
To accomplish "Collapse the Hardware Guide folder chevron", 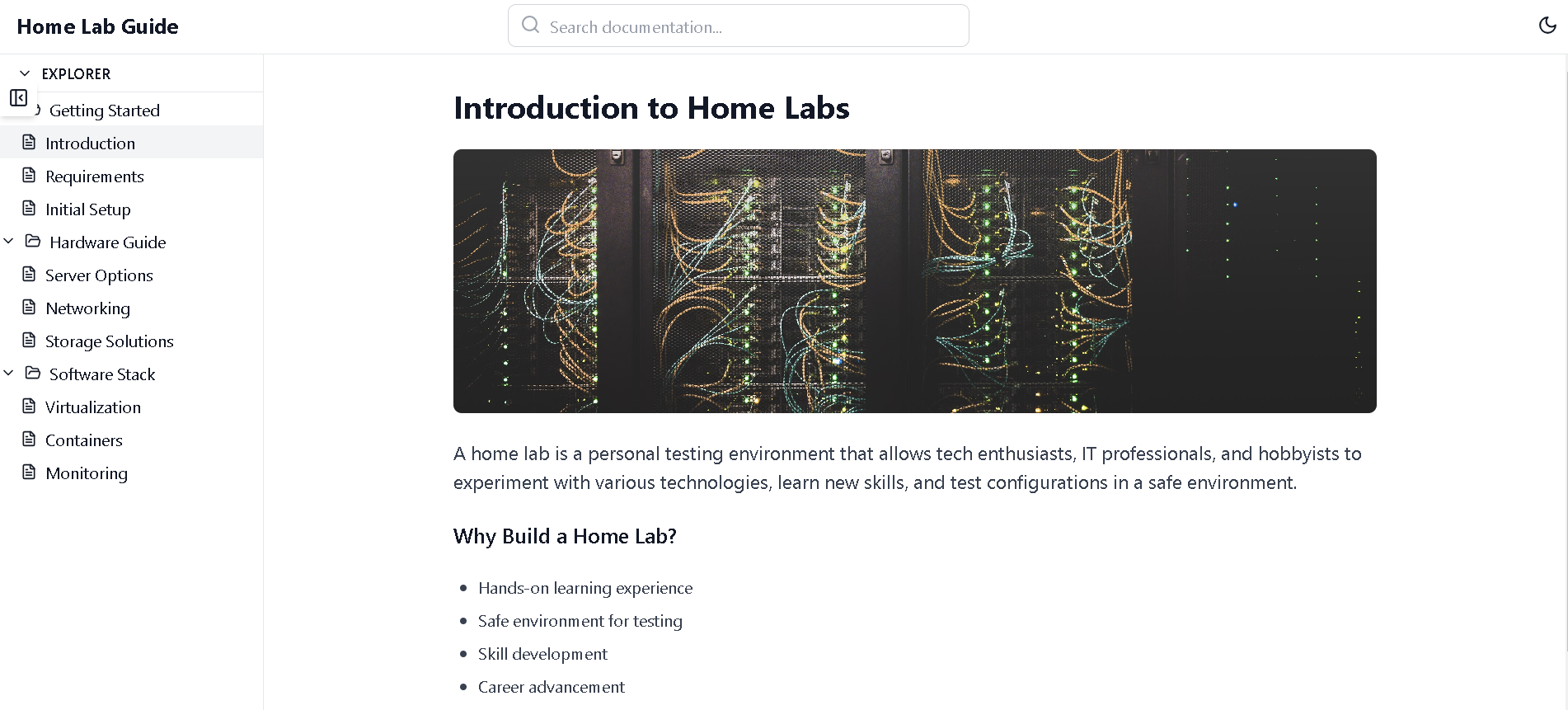I will coord(9,242).
